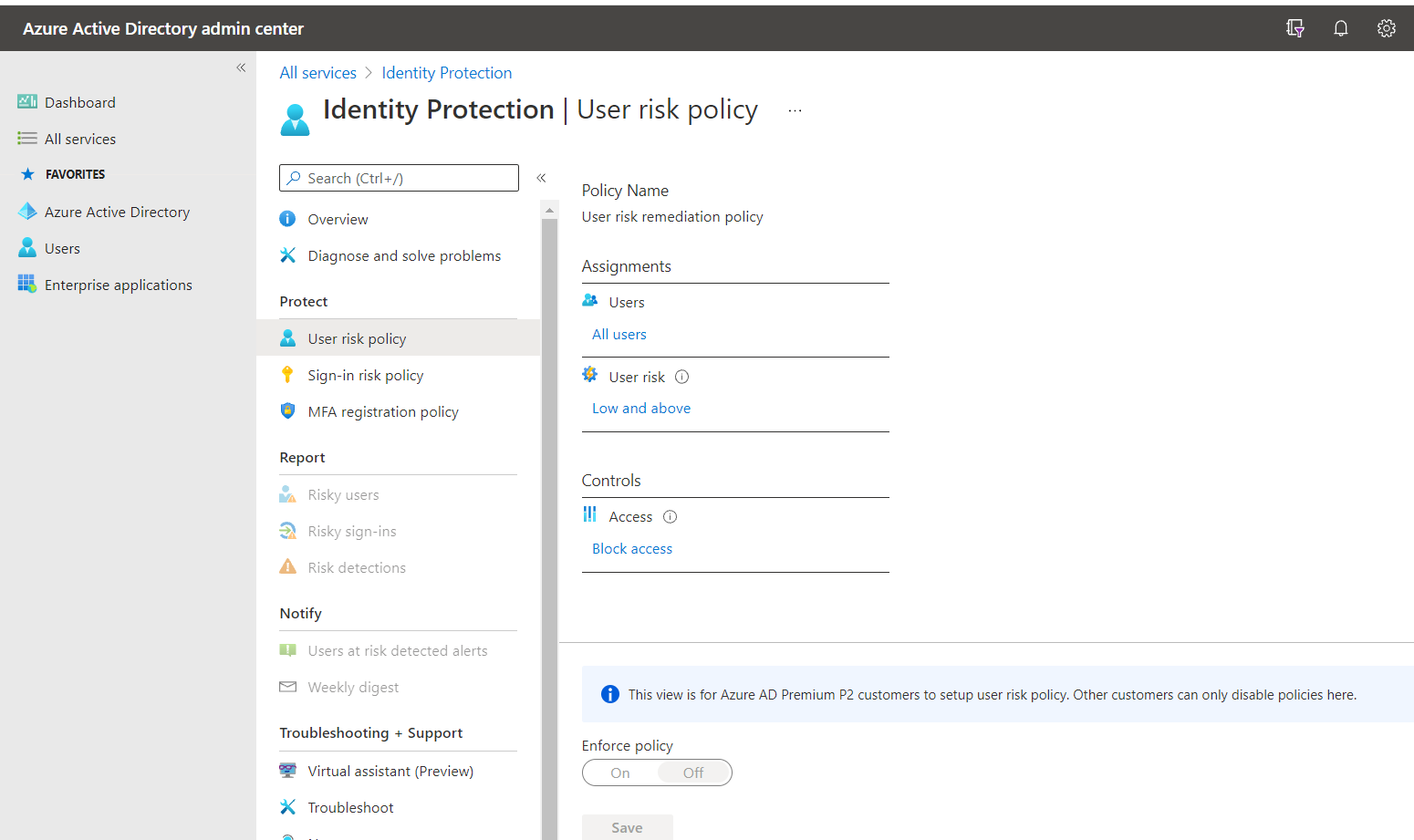Image resolution: width=1414 pixels, height=840 pixels.
Task: Click the Dashboard chart icon in sidebar
Action: click(27, 102)
